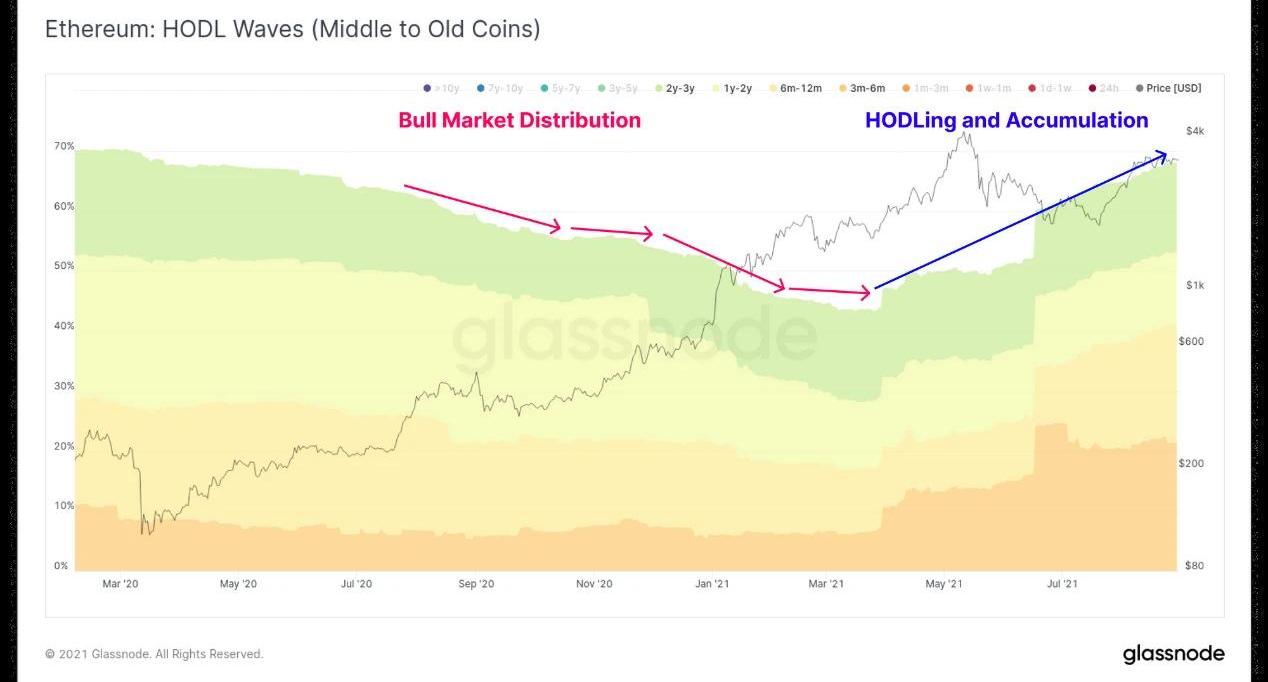Click the chart title Ethereum HODL Waves
This screenshot has width=1268, height=682.
click(292, 29)
